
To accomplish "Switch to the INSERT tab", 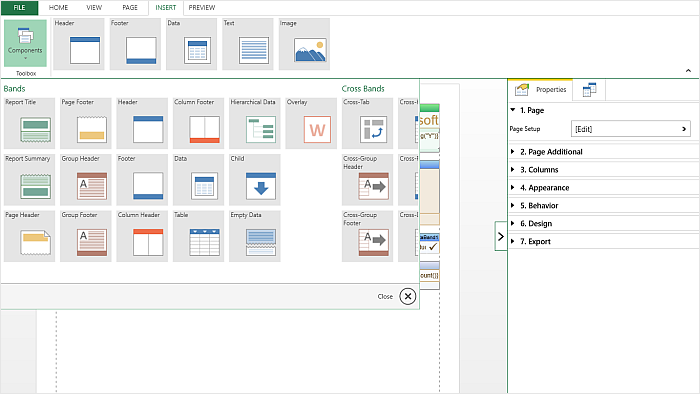I will (x=166, y=8).
